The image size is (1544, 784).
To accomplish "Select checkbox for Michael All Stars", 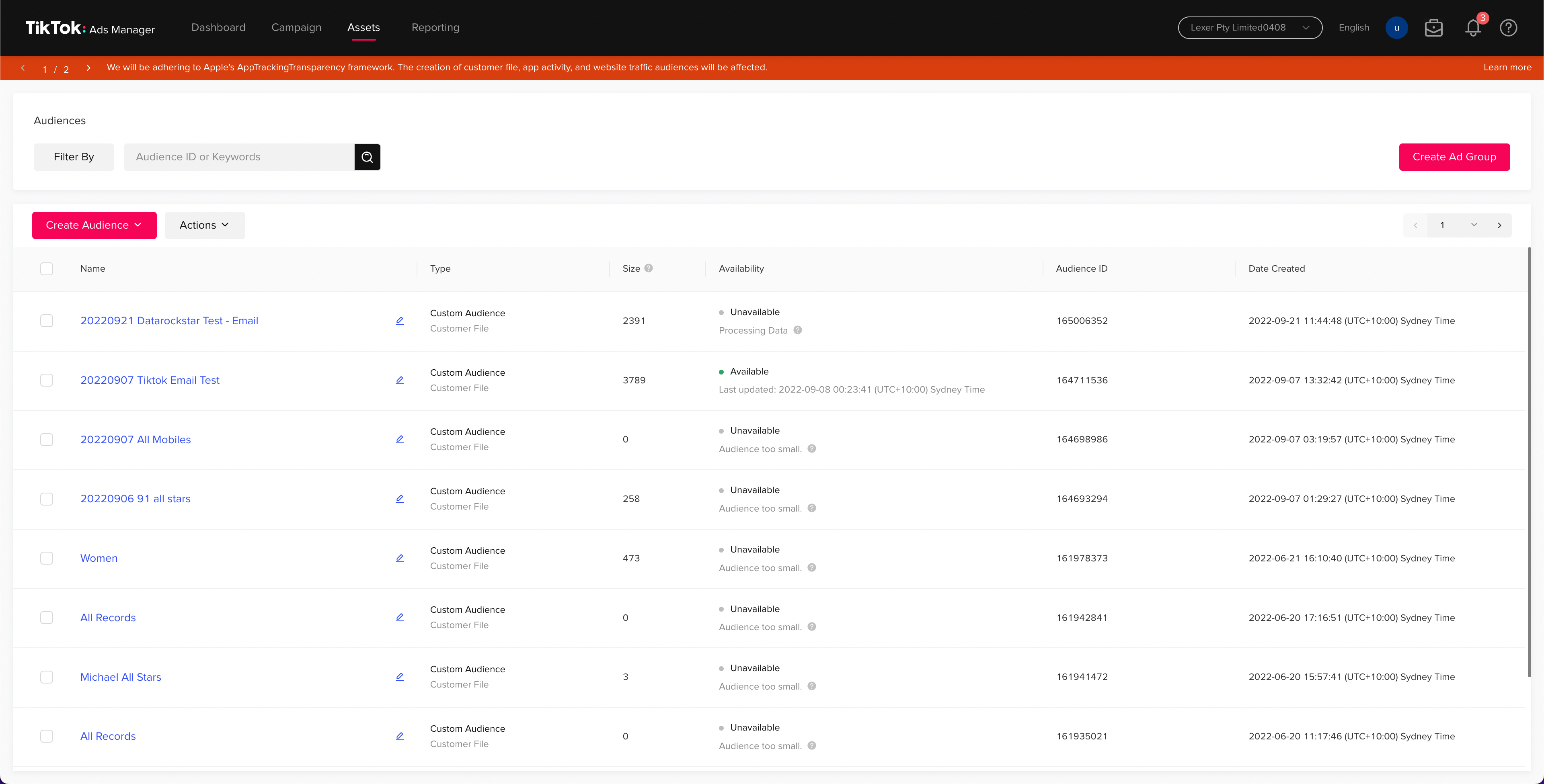I will tap(47, 677).
